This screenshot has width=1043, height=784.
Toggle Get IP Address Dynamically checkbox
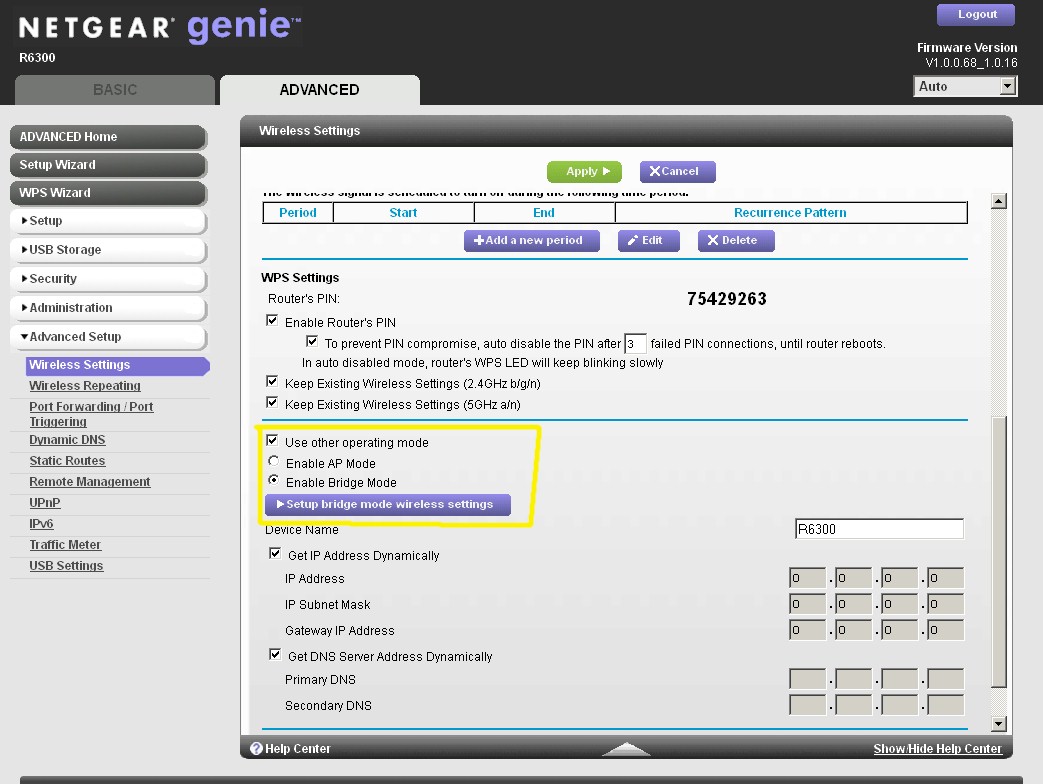tap(275, 554)
